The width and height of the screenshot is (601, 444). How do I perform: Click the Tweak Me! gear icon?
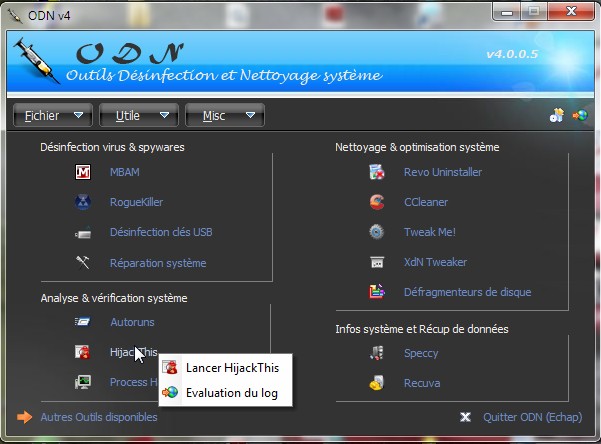(x=377, y=232)
